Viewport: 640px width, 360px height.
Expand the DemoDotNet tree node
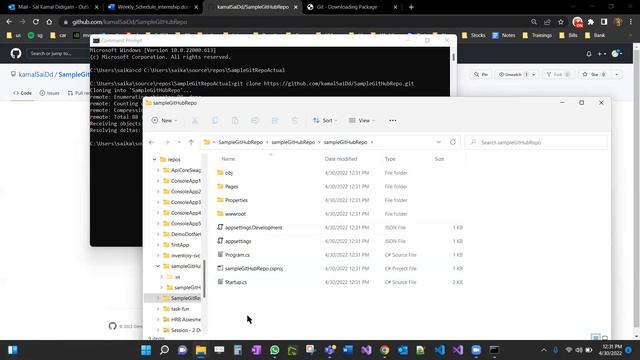pos(158,234)
